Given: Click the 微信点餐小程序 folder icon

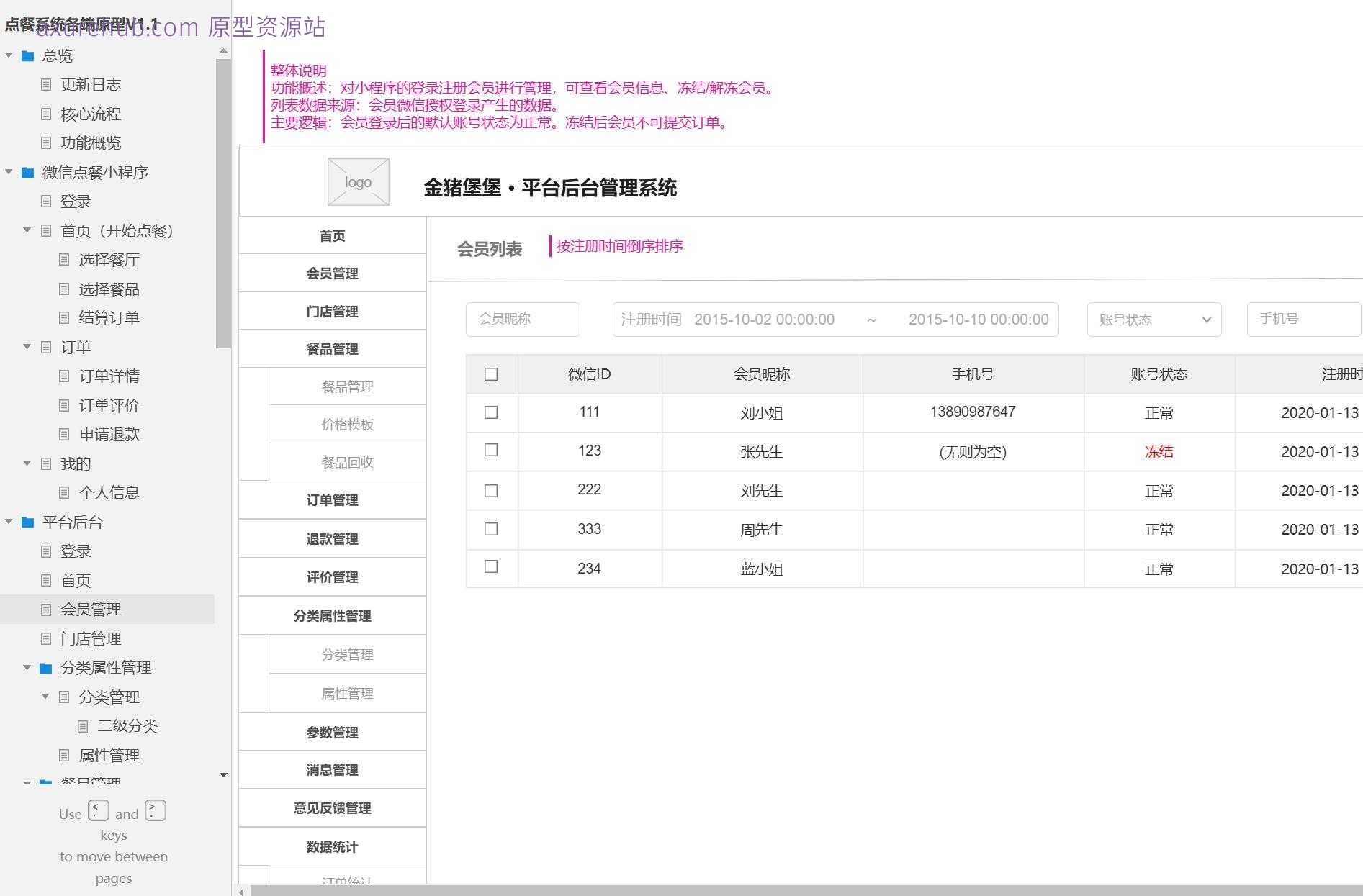Looking at the screenshot, I should pos(28,173).
